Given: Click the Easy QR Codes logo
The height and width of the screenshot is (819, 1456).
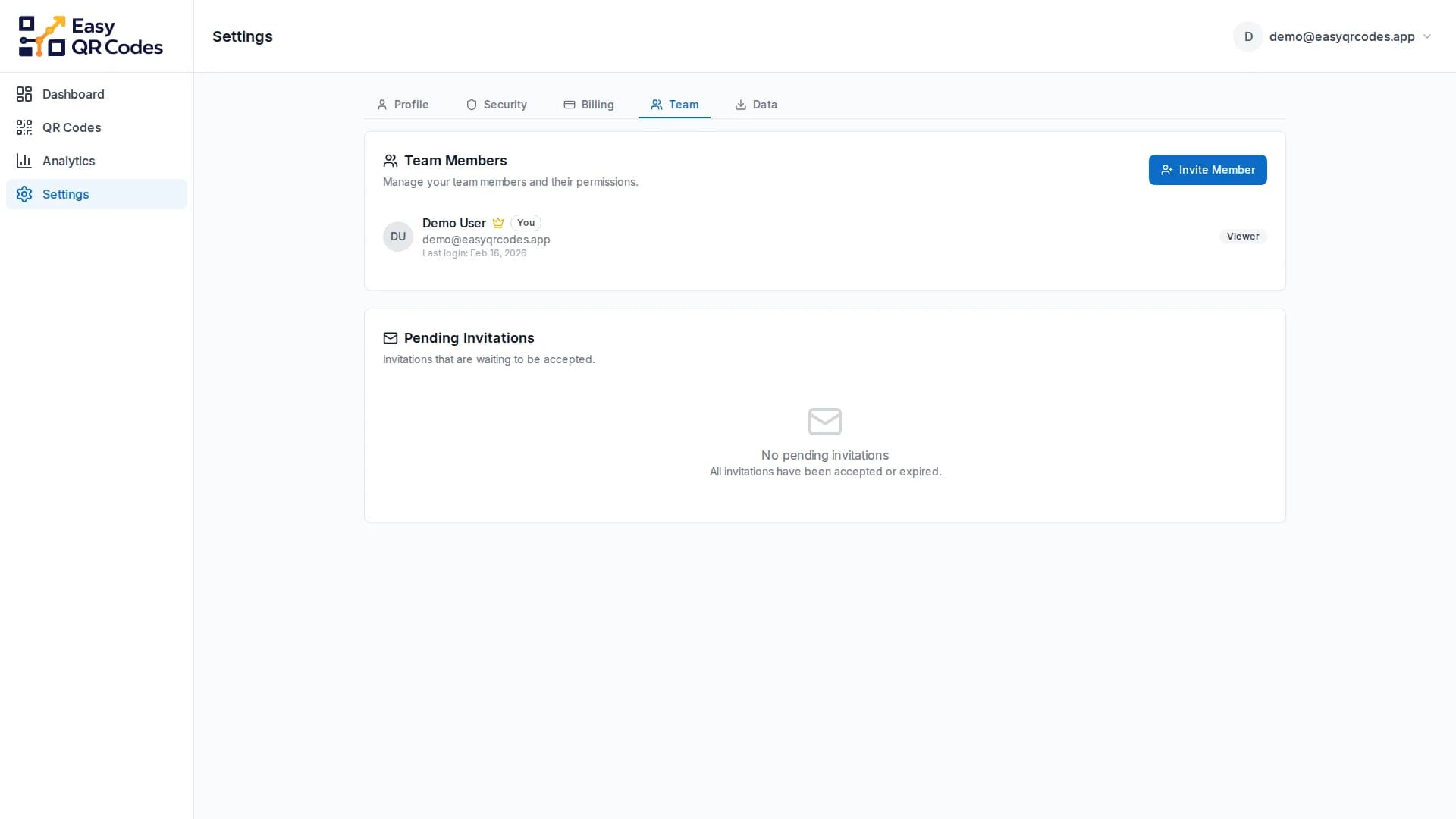Looking at the screenshot, I should coord(90,36).
